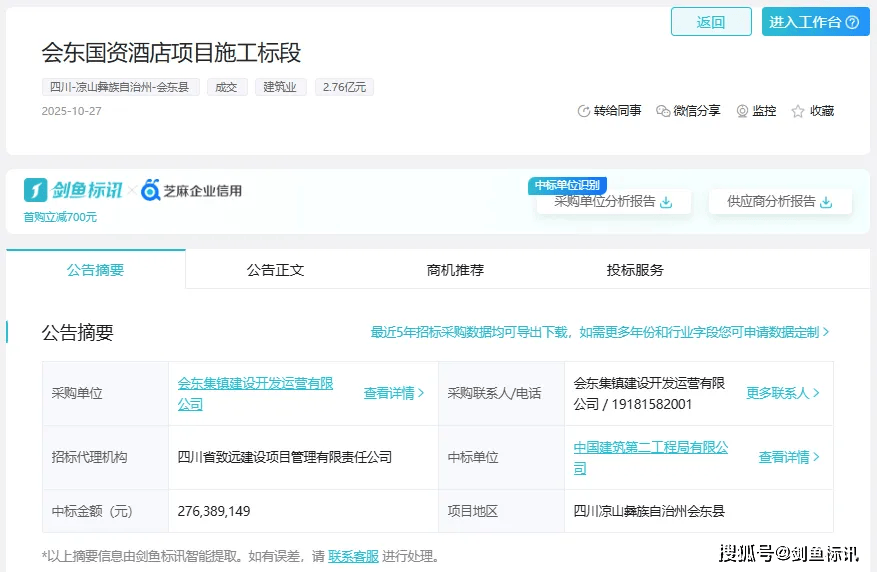Select the 投标服务 tab

(x=635, y=270)
